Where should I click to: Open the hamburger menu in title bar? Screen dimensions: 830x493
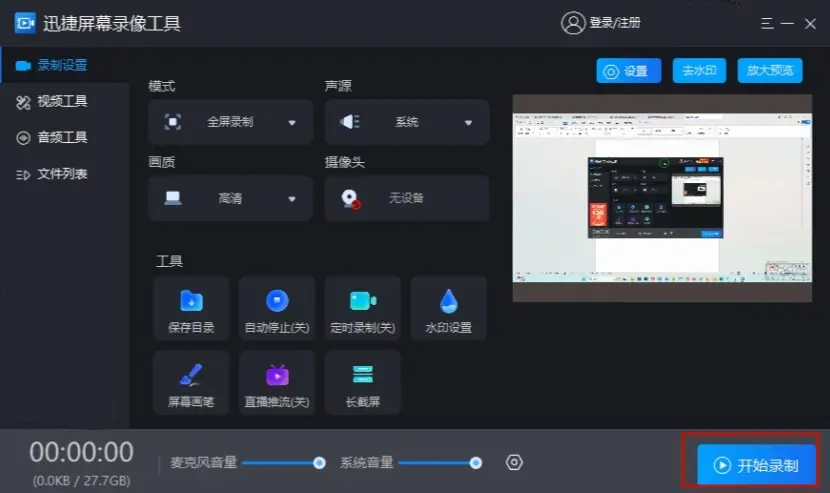(767, 23)
